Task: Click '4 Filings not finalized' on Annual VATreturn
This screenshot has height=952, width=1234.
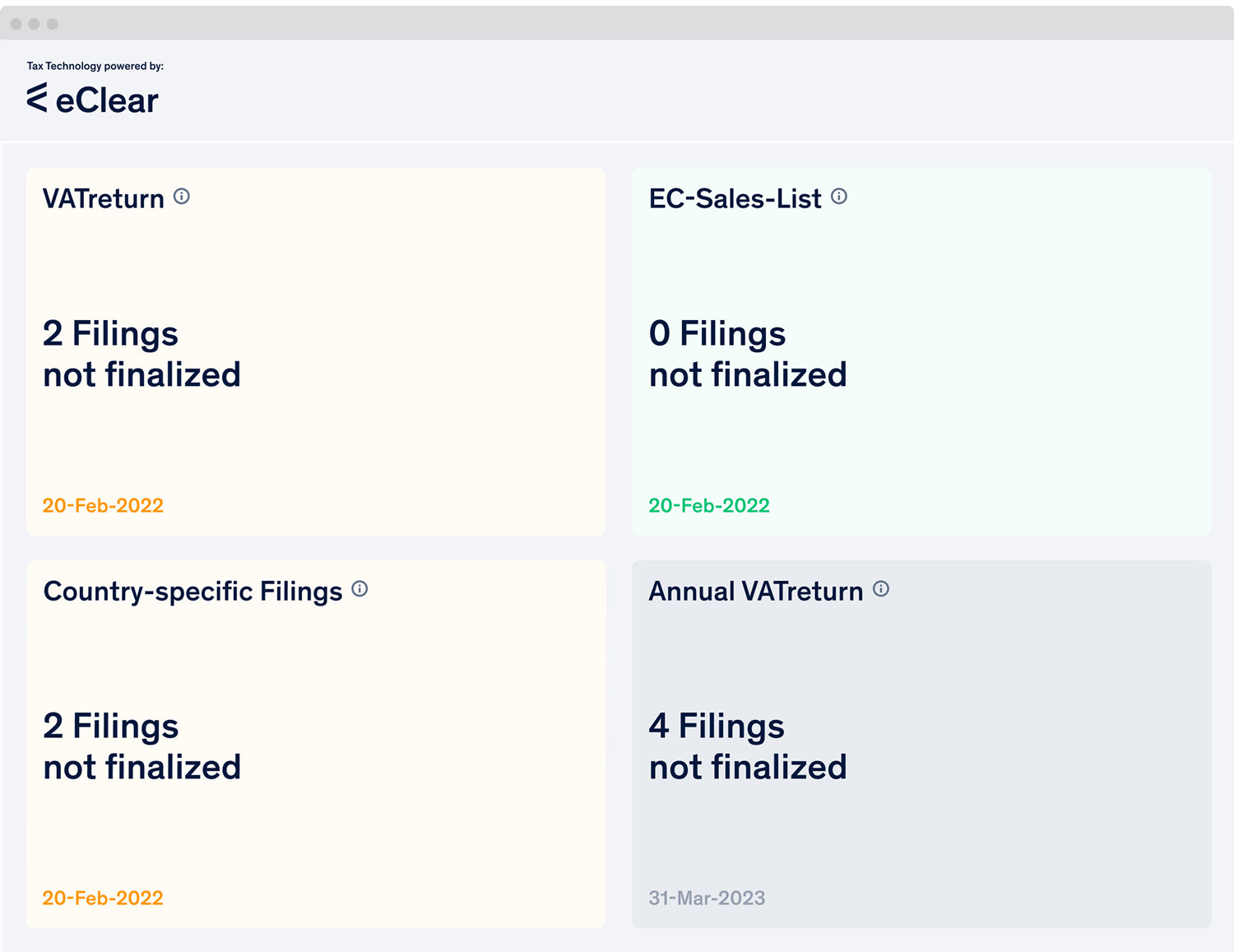Action: coord(748,746)
